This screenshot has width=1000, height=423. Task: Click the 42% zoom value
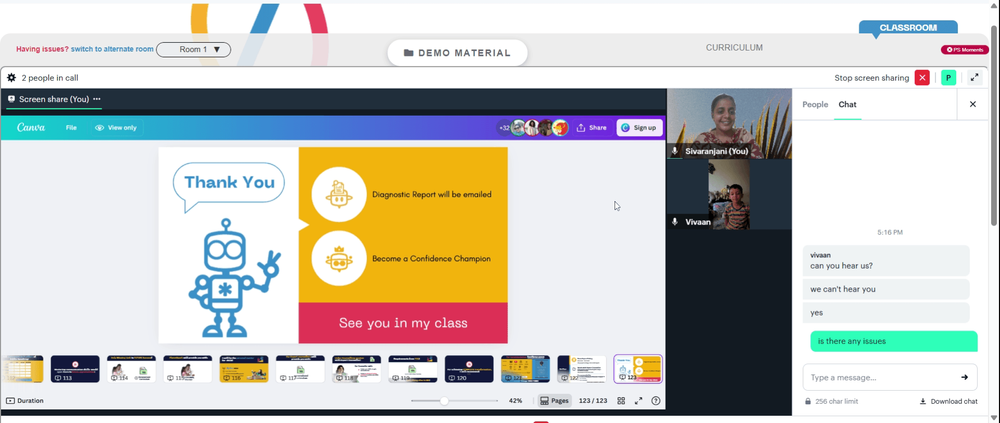pyautogui.click(x=515, y=401)
